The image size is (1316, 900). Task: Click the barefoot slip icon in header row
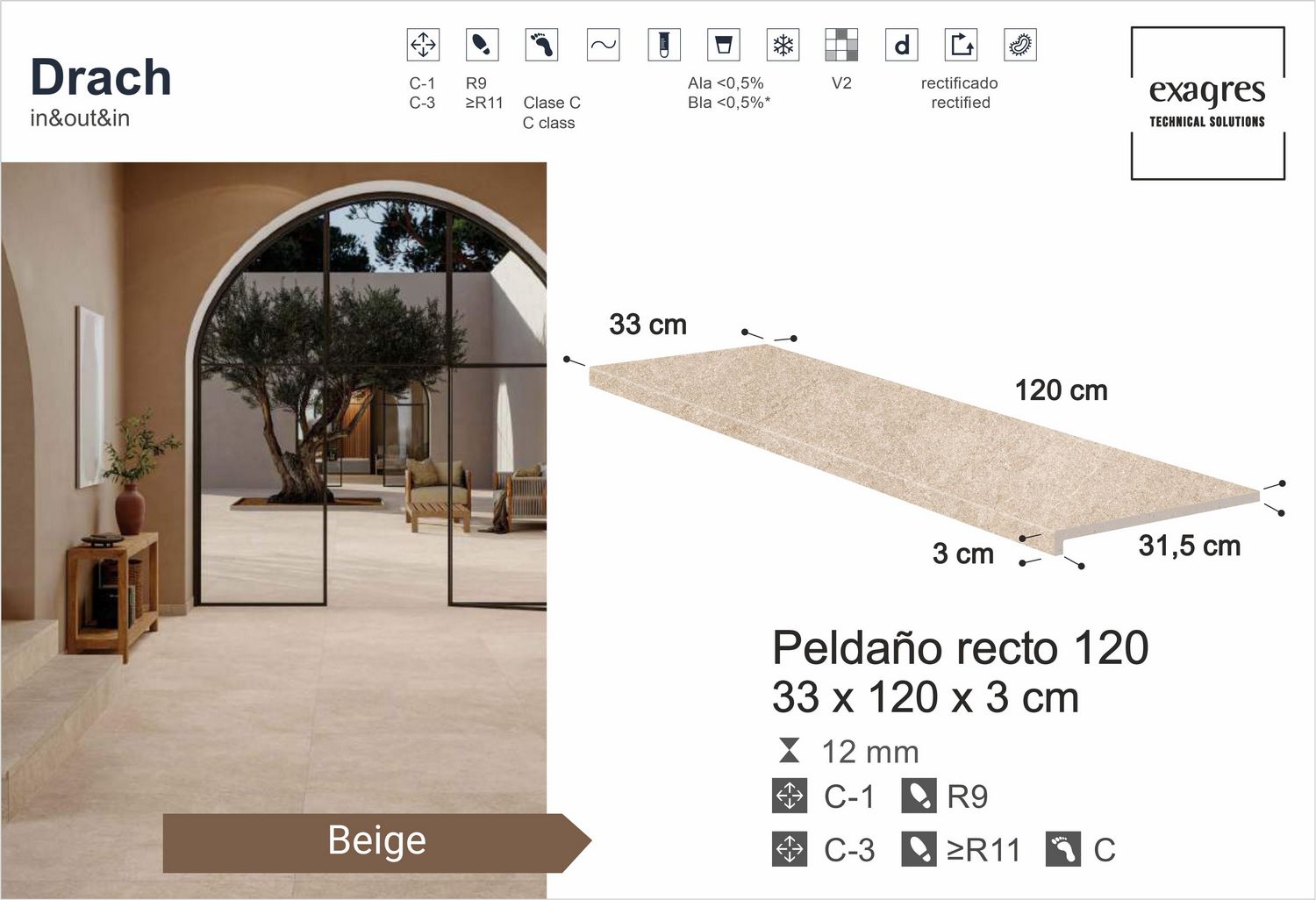[541, 44]
